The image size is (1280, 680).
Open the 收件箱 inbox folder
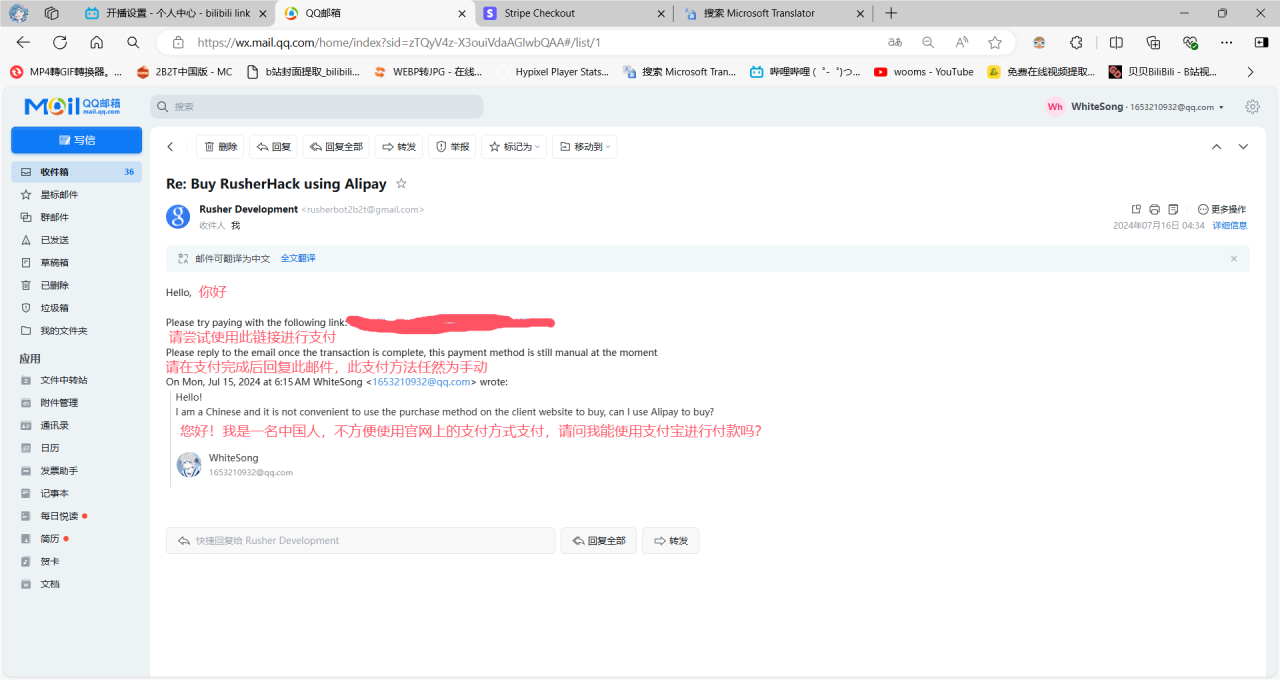55,172
